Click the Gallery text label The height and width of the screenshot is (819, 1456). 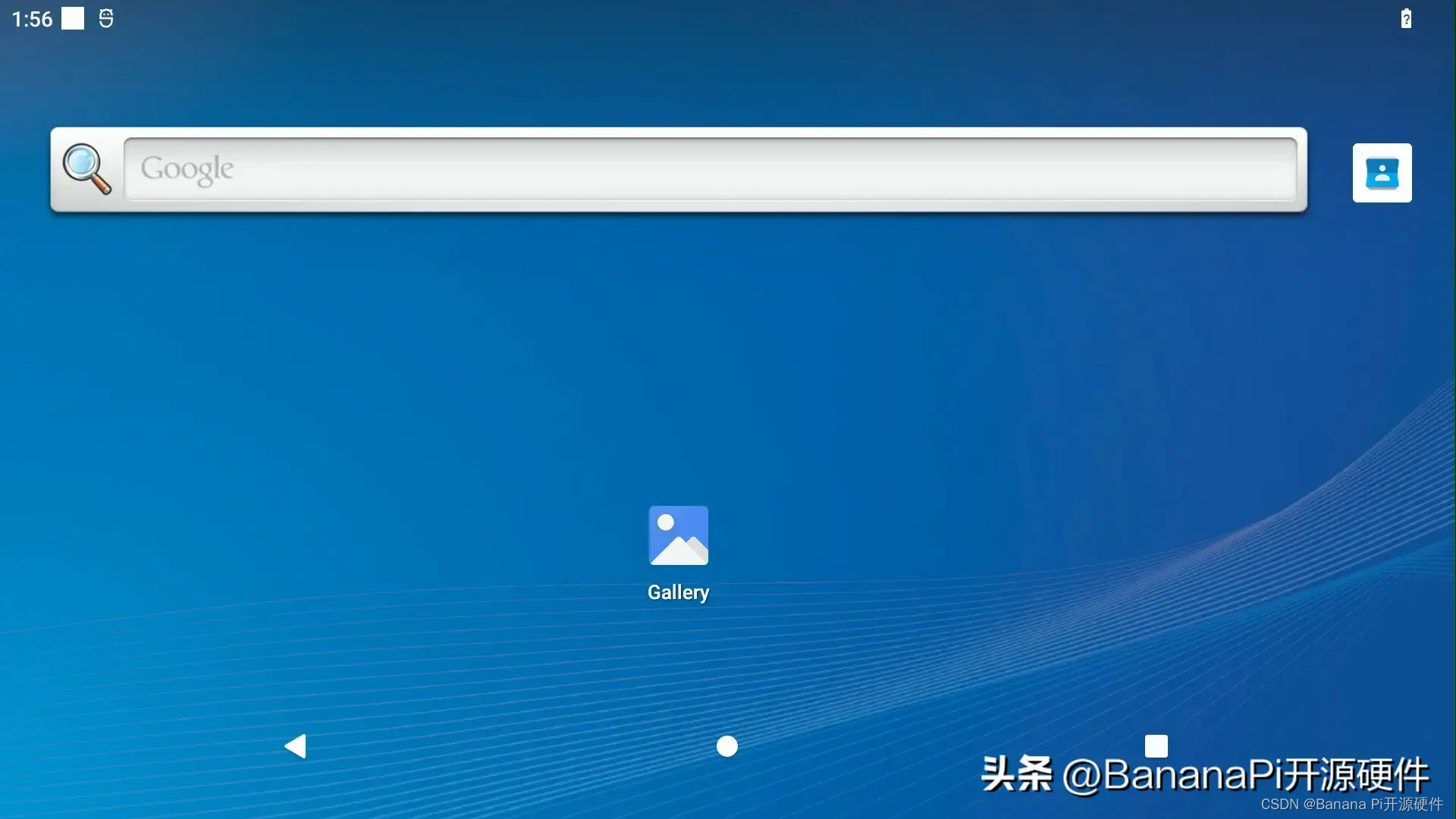pyautogui.click(x=678, y=592)
